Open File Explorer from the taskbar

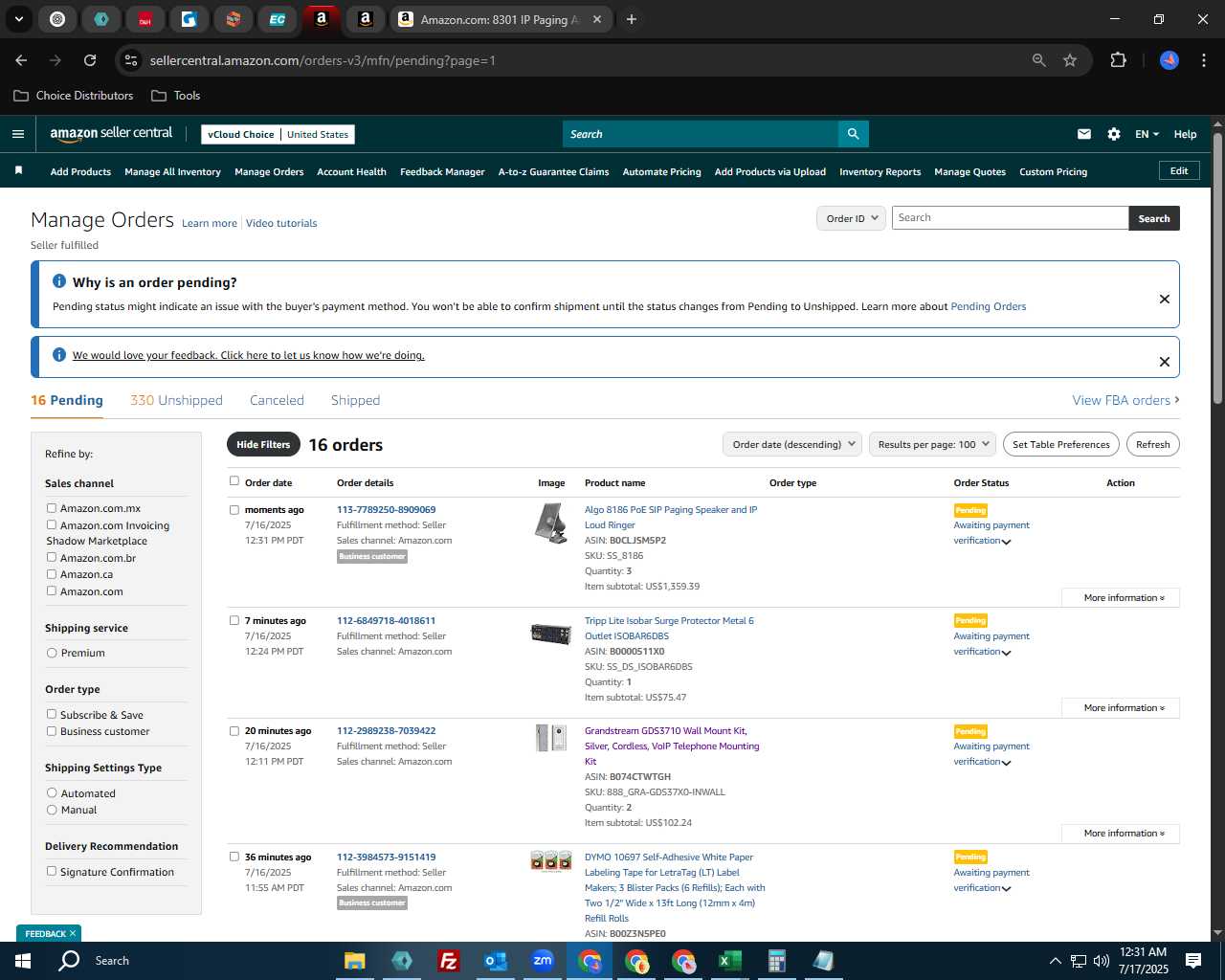354,961
